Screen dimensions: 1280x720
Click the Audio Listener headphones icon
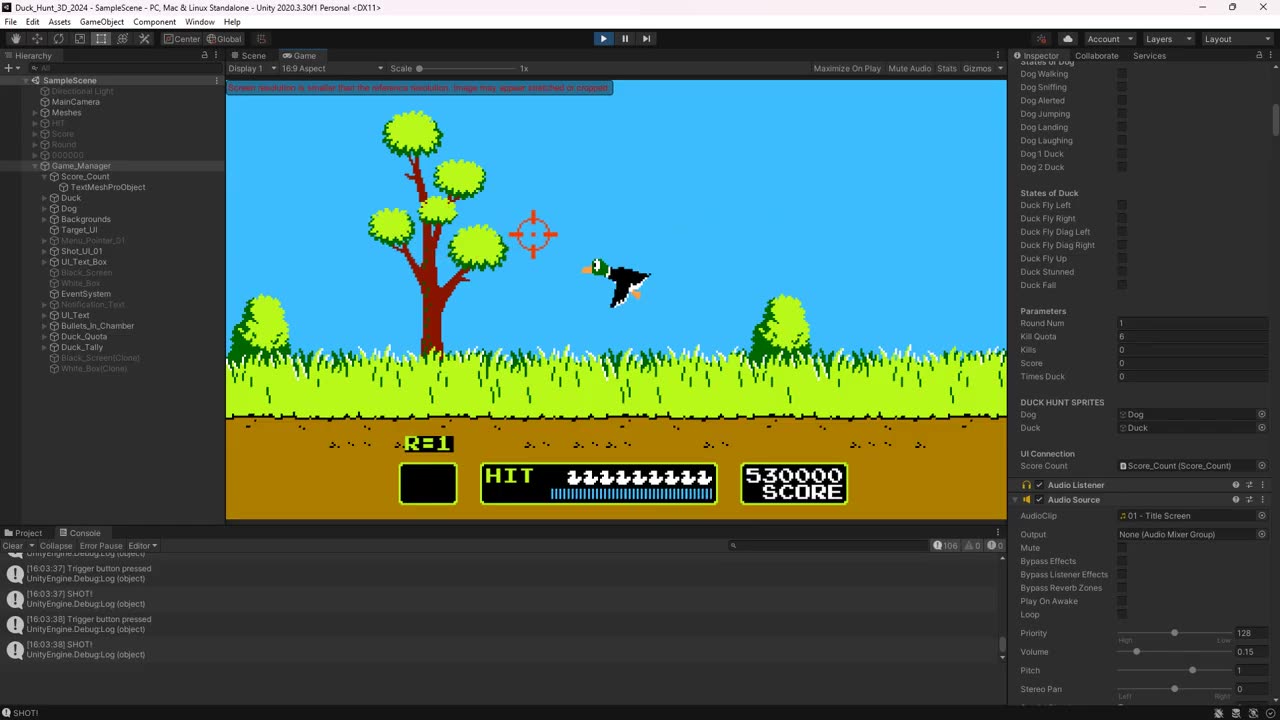coord(1027,485)
